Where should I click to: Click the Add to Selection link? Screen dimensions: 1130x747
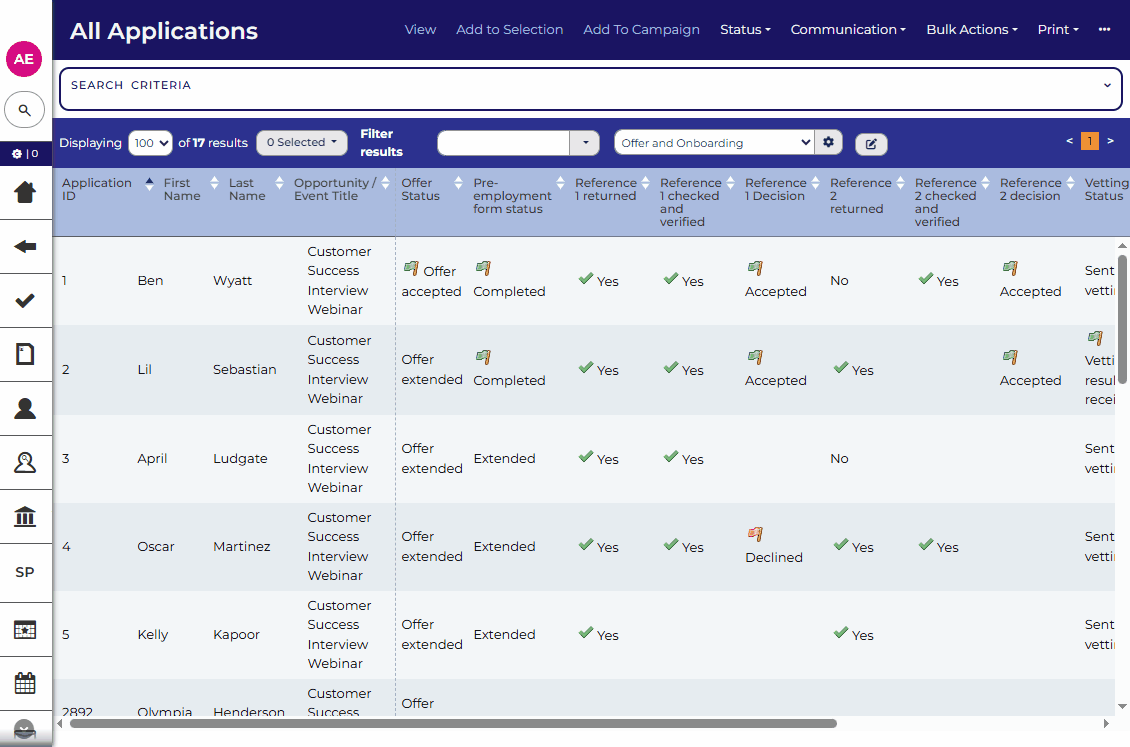pyautogui.click(x=509, y=30)
